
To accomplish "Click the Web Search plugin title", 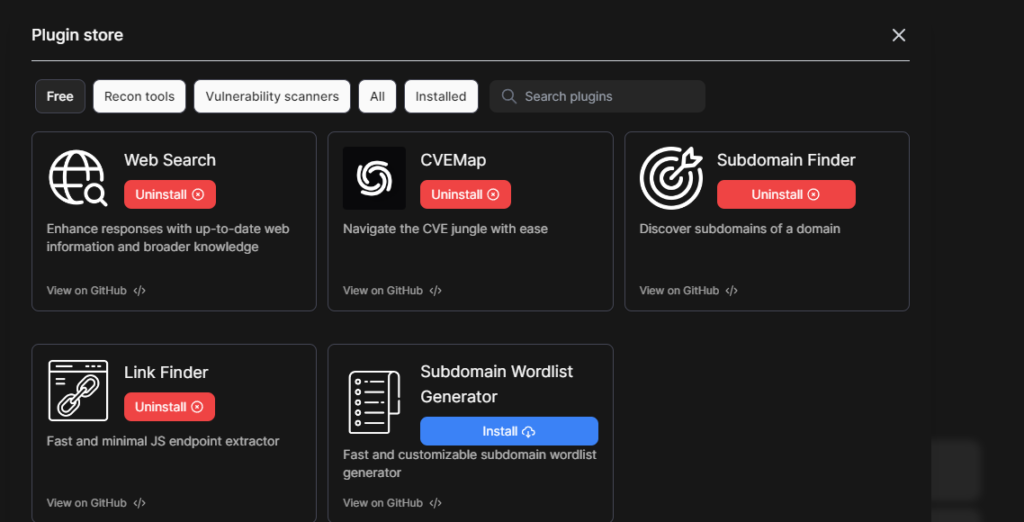I will click(x=170, y=160).
